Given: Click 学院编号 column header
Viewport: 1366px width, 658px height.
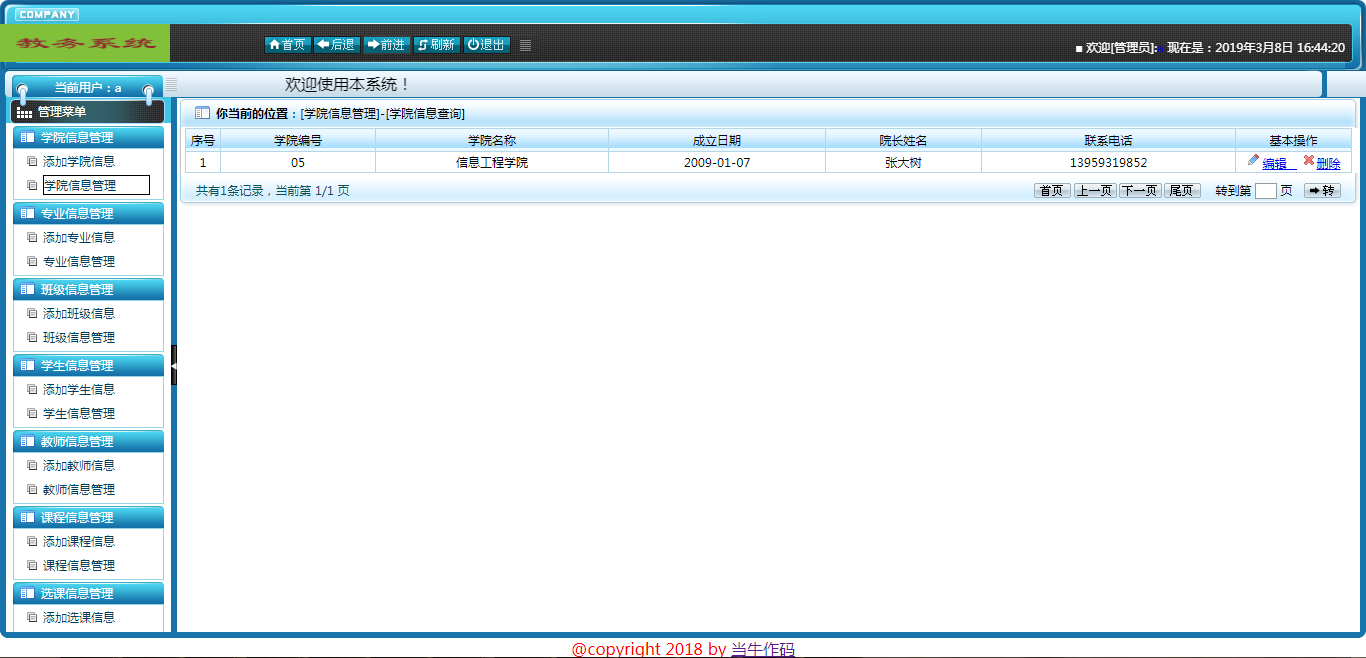Looking at the screenshot, I should coord(298,140).
